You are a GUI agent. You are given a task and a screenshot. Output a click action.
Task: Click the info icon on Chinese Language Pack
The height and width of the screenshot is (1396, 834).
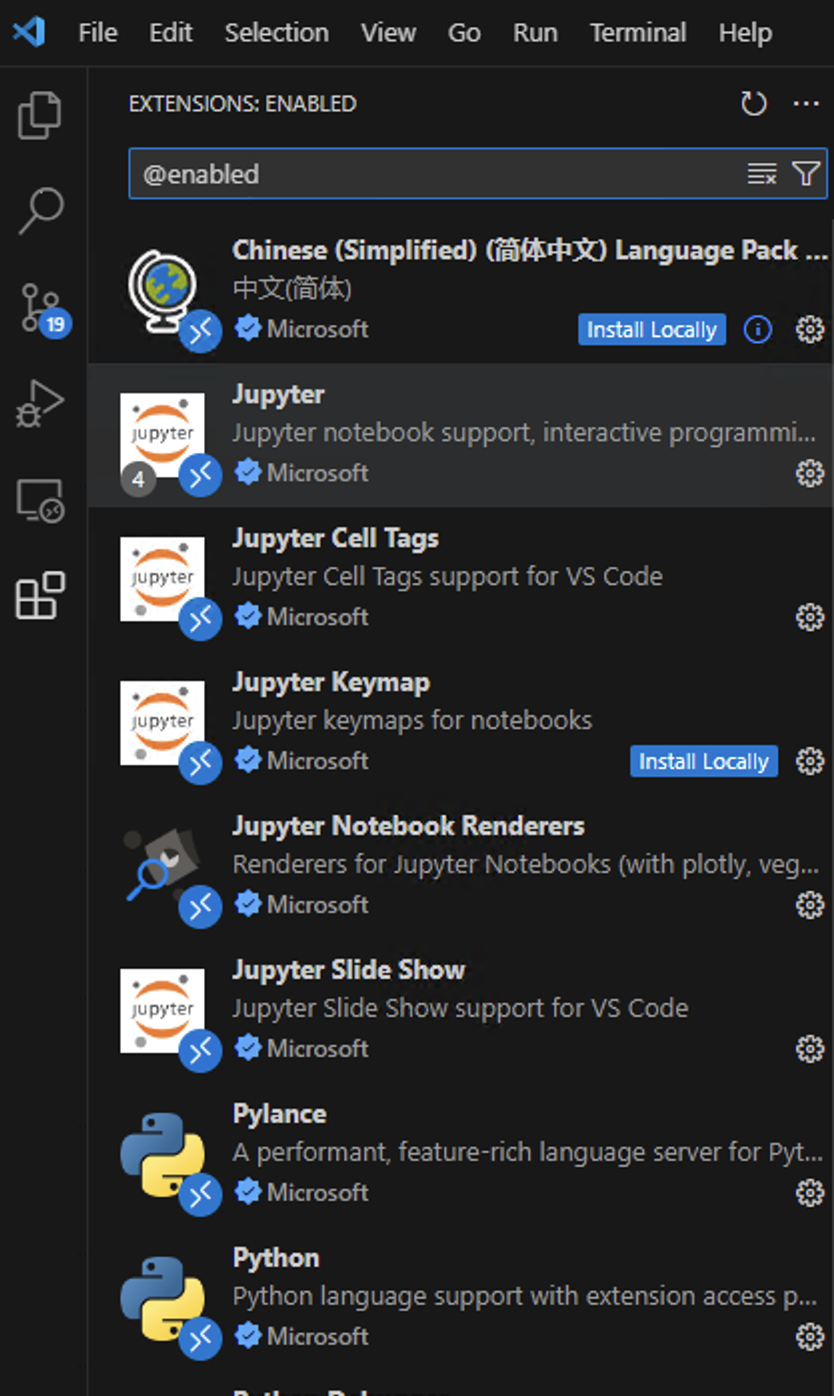pyautogui.click(x=758, y=330)
